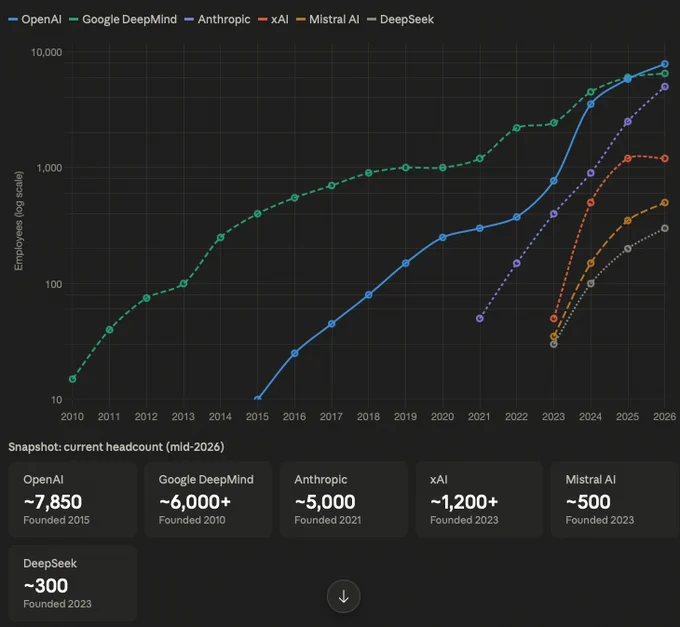Toggle the Mistral AI legend entry
This screenshot has width=680, height=627.
pos(328,20)
